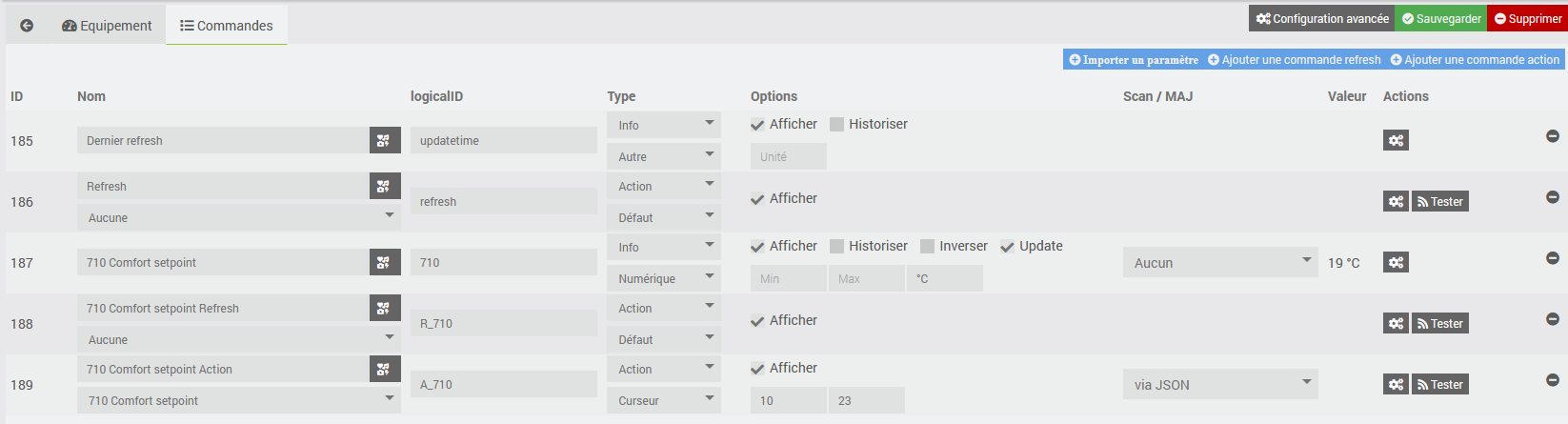Switch to the Equipement tab
1568x424 pixels.
click(x=107, y=26)
